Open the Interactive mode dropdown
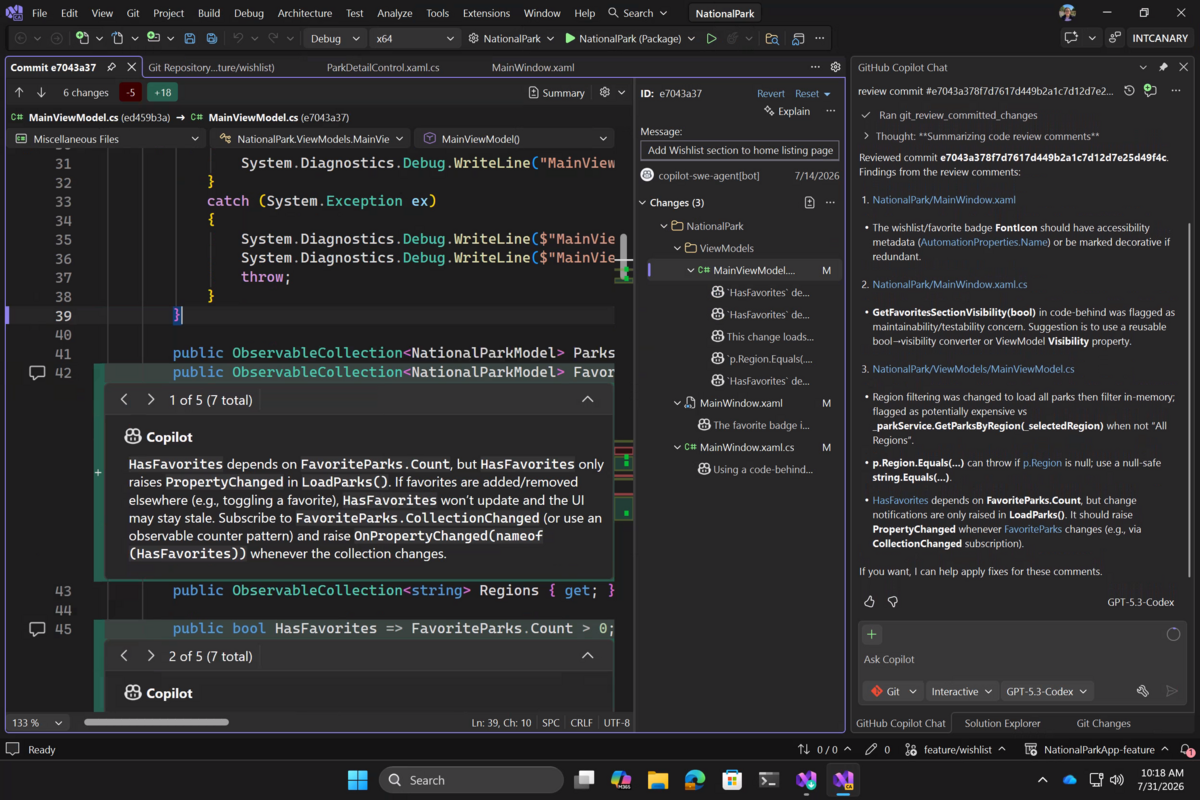The image size is (1200, 800). tap(962, 691)
